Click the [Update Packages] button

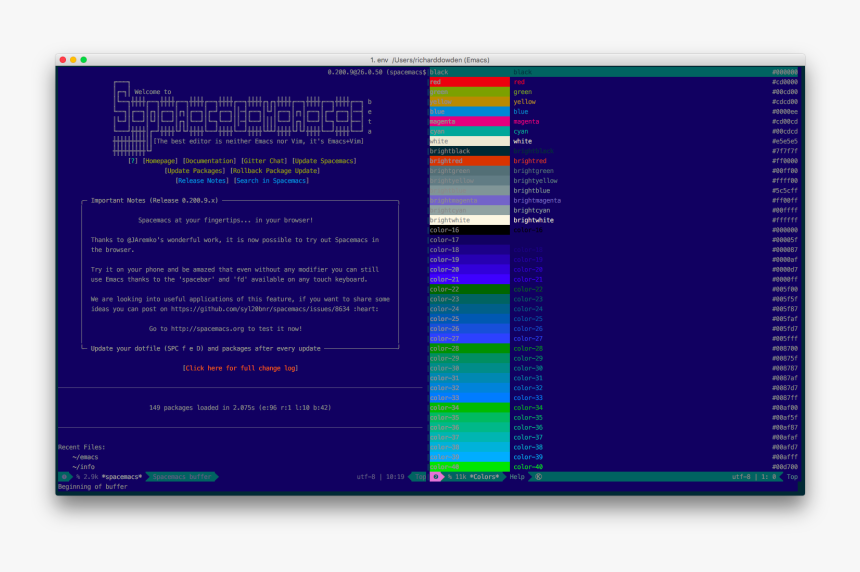(195, 171)
